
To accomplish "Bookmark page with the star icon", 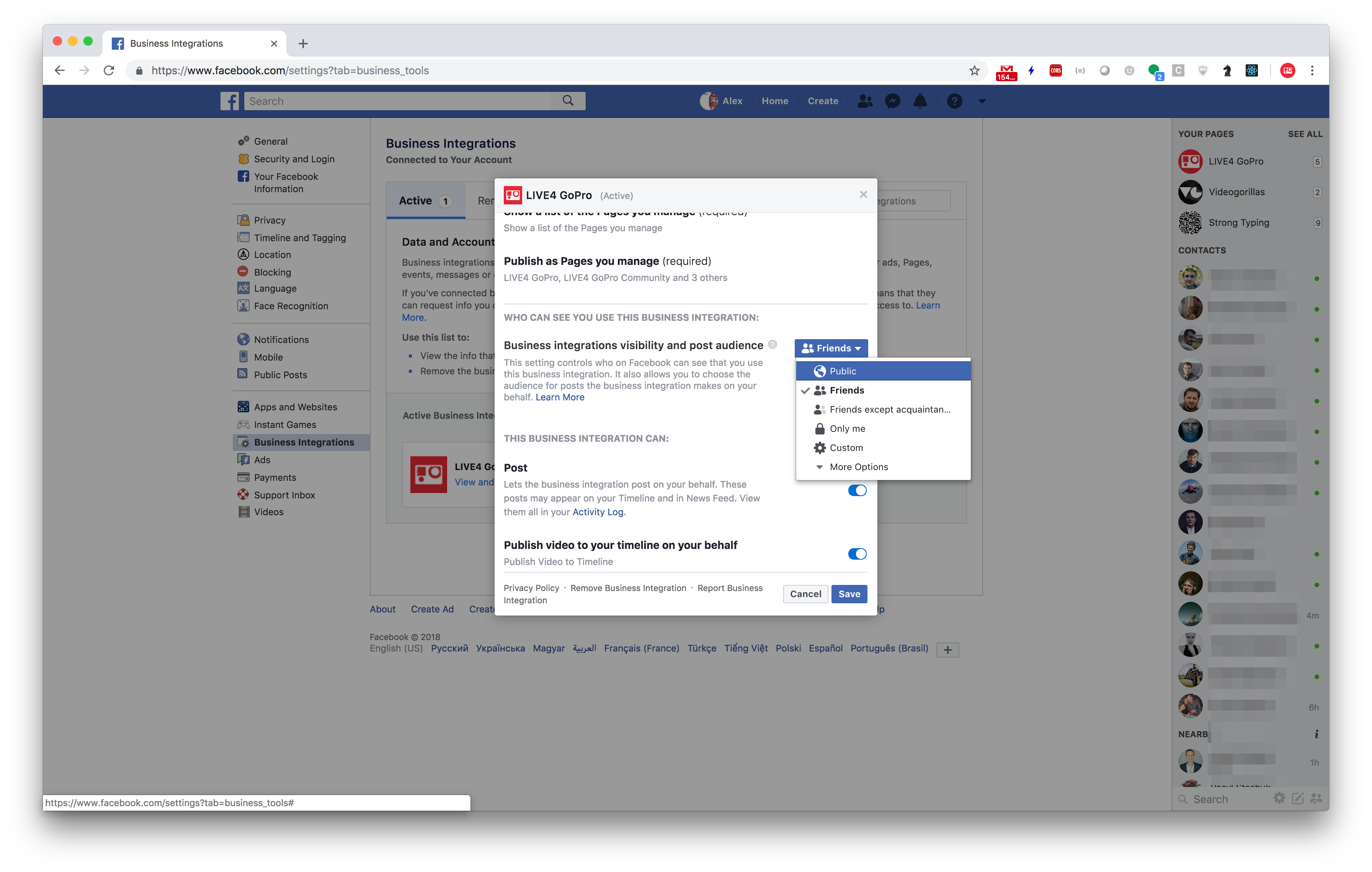I will tap(974, 70).
